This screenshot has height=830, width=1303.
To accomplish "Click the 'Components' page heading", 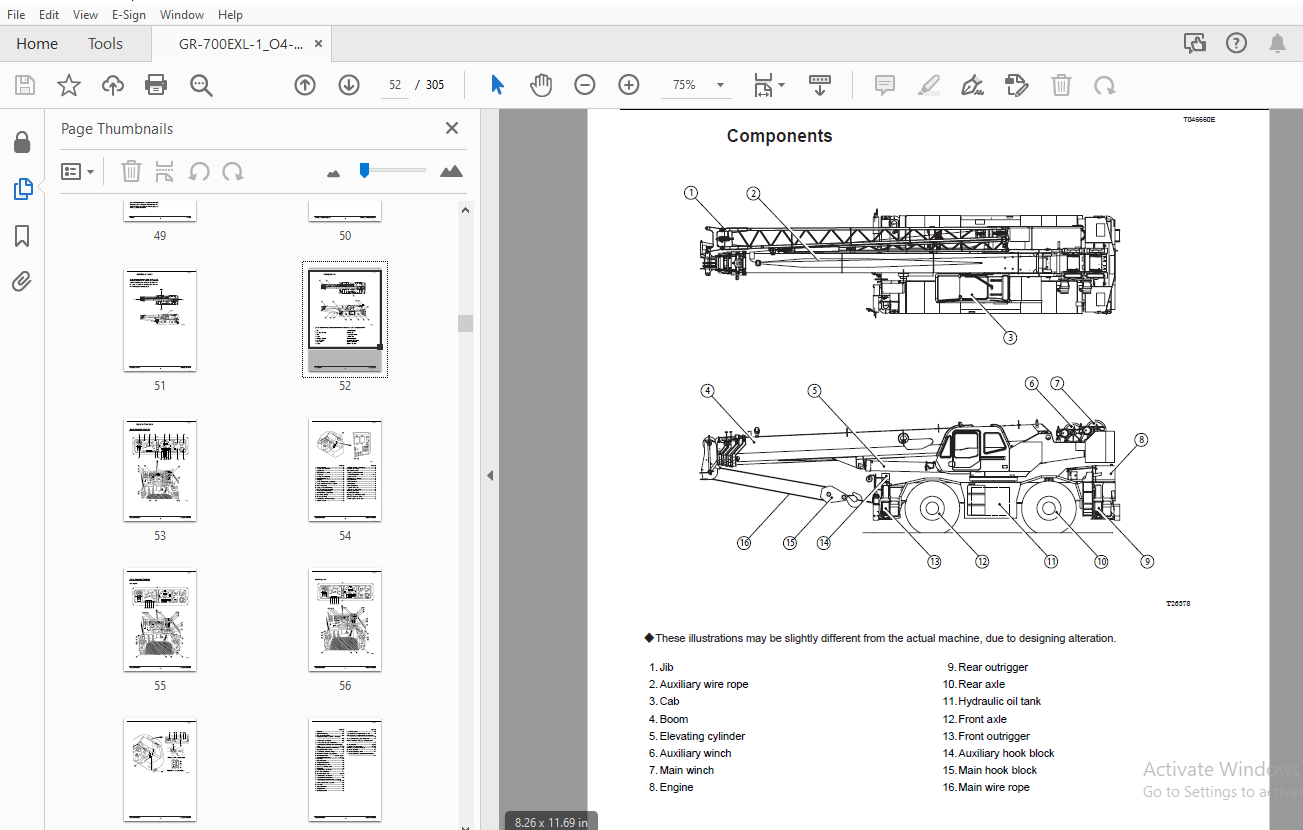I will [x=779, y=136].
